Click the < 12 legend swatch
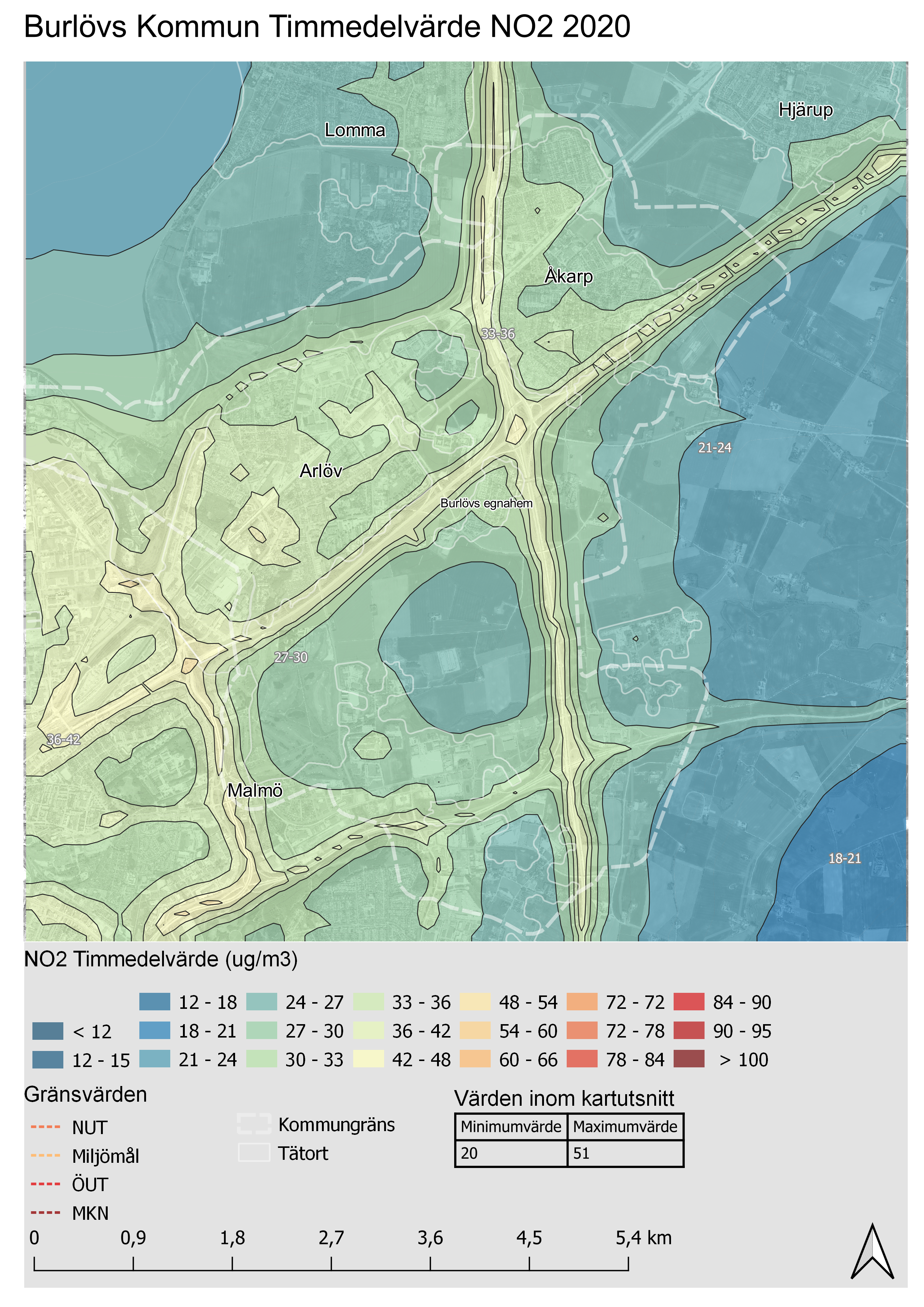924x1307 pixels. [48, 1031]
